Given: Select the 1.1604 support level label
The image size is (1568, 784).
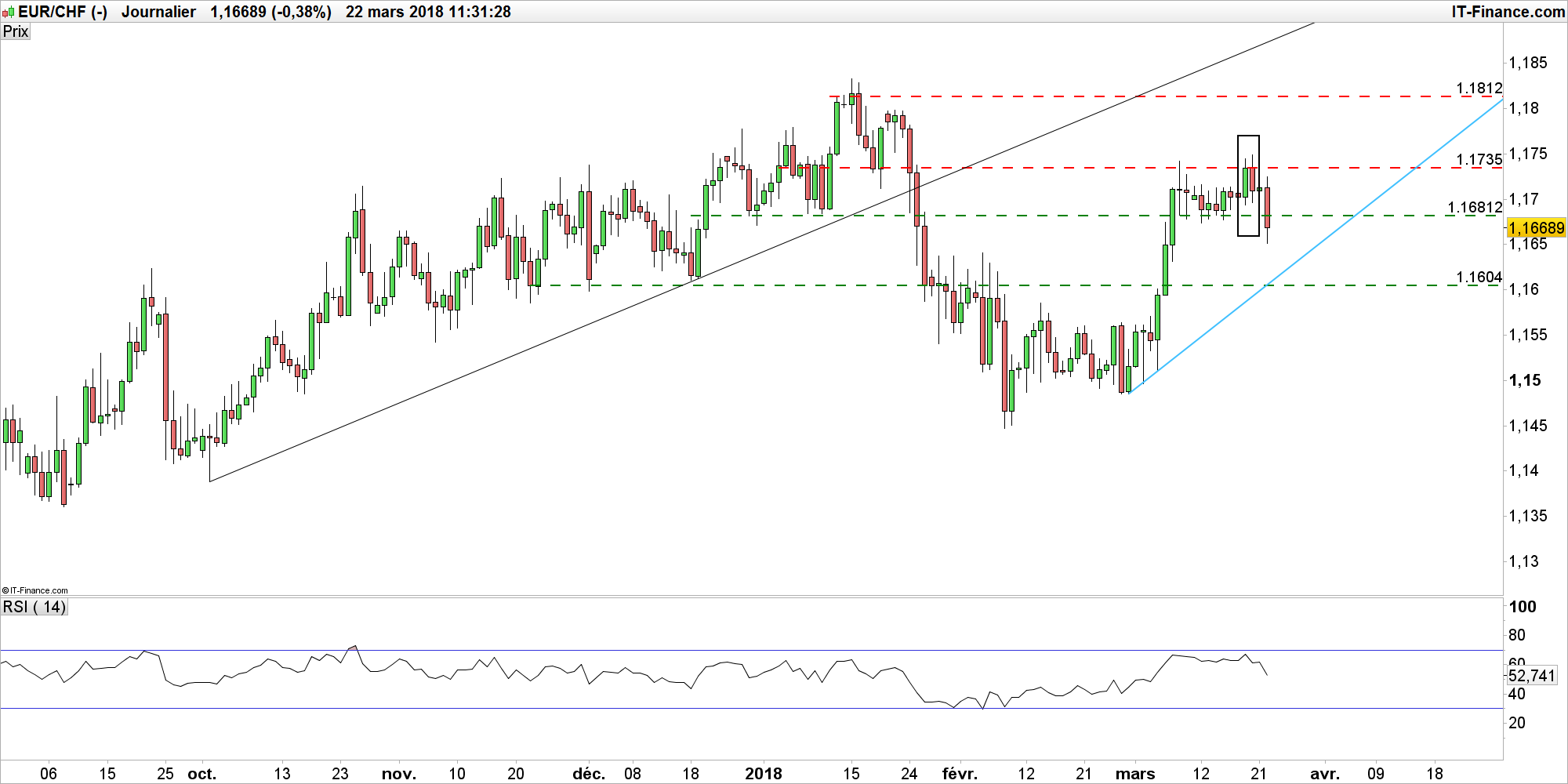Looking at the screenshot, I should [1479, 277].
